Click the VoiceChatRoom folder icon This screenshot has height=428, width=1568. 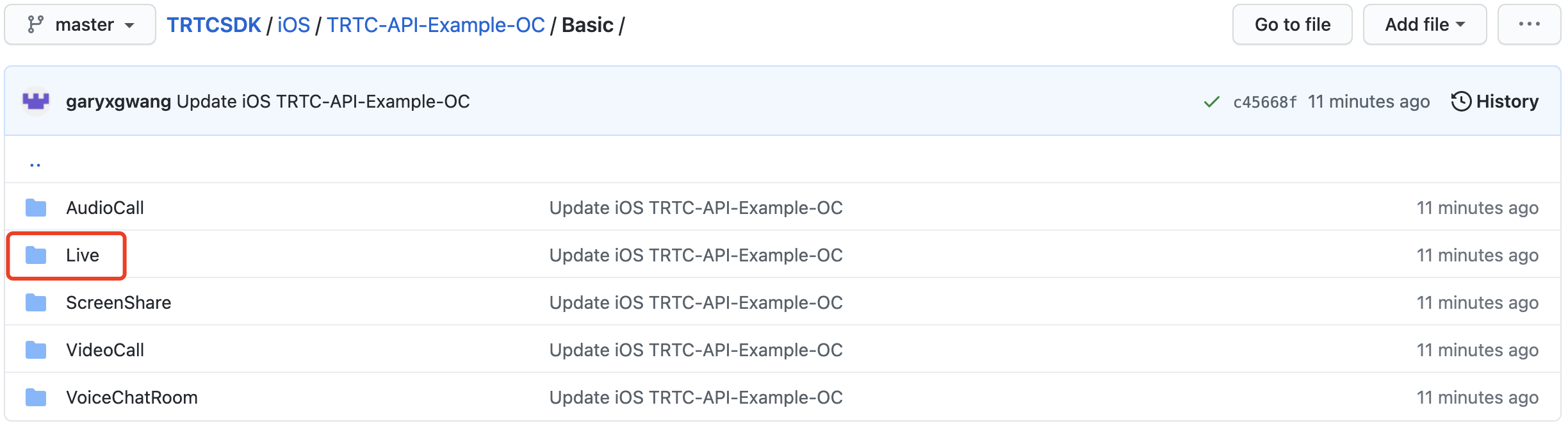(x=36, y=397)
